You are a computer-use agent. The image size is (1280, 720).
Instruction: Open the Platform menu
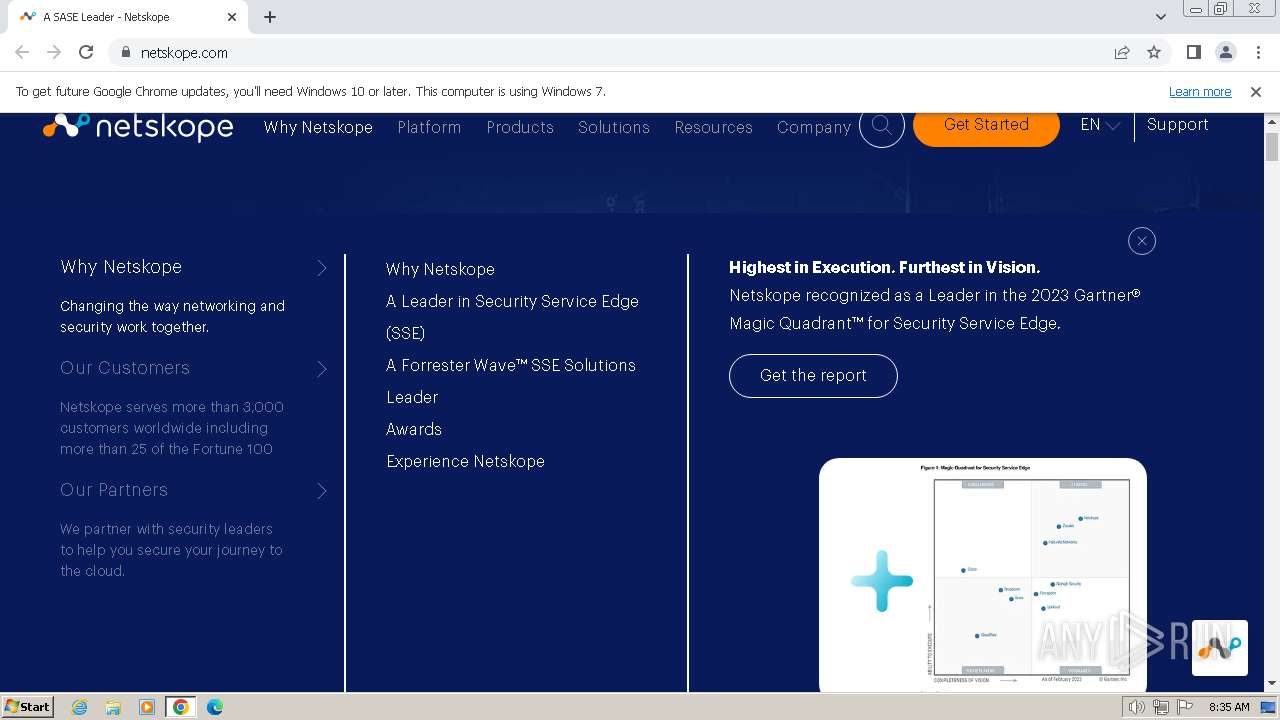click(429, 127)
